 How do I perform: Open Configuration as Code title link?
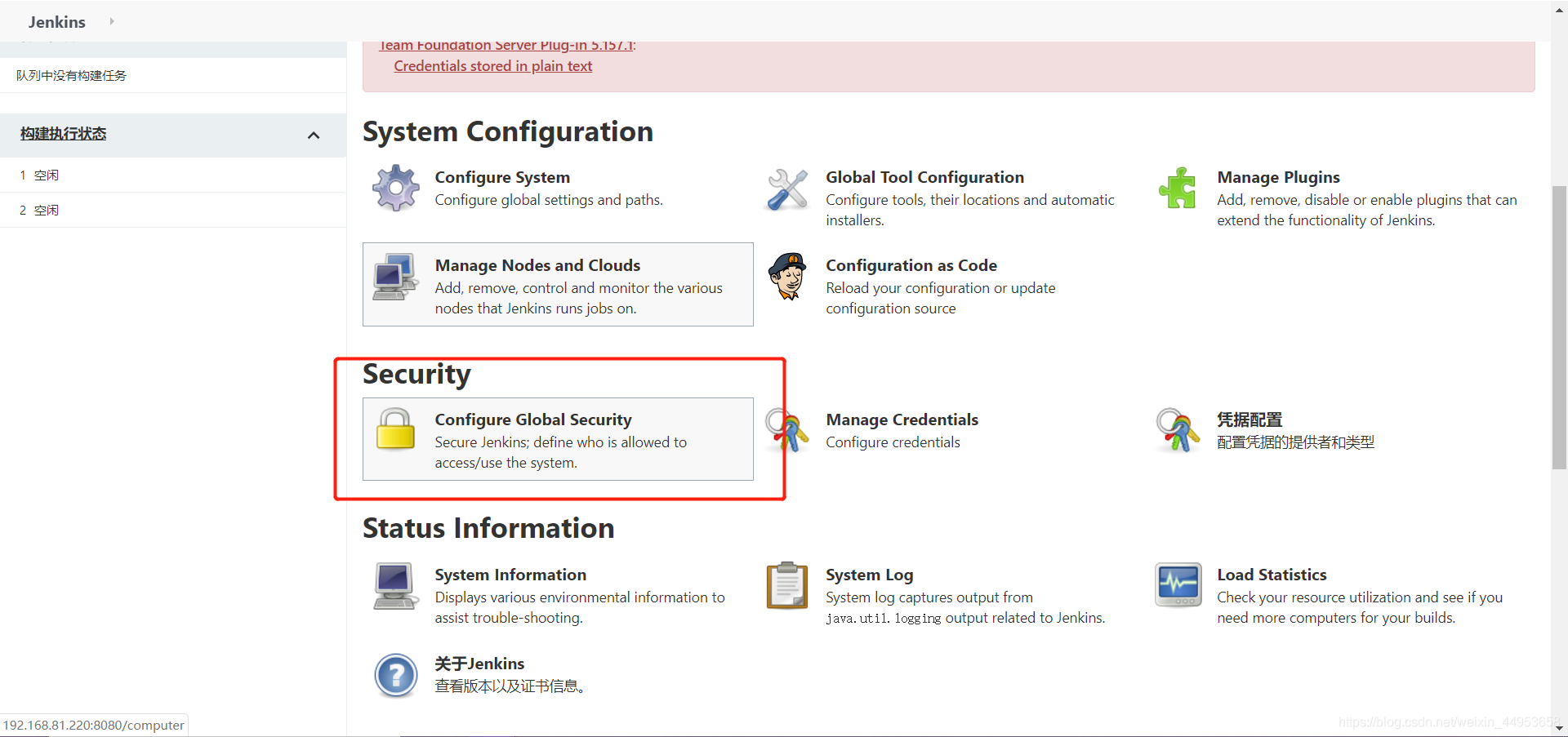click(911, 265)
